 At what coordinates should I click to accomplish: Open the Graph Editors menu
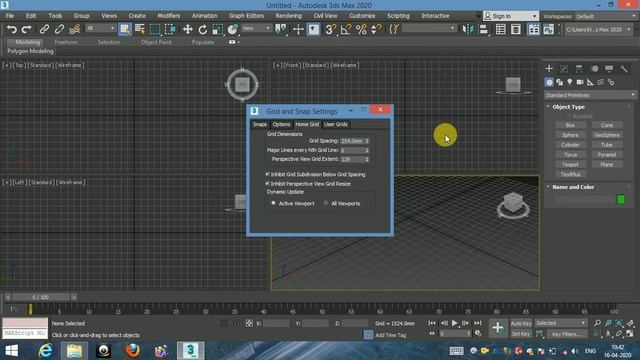click(x=247, y=16)
